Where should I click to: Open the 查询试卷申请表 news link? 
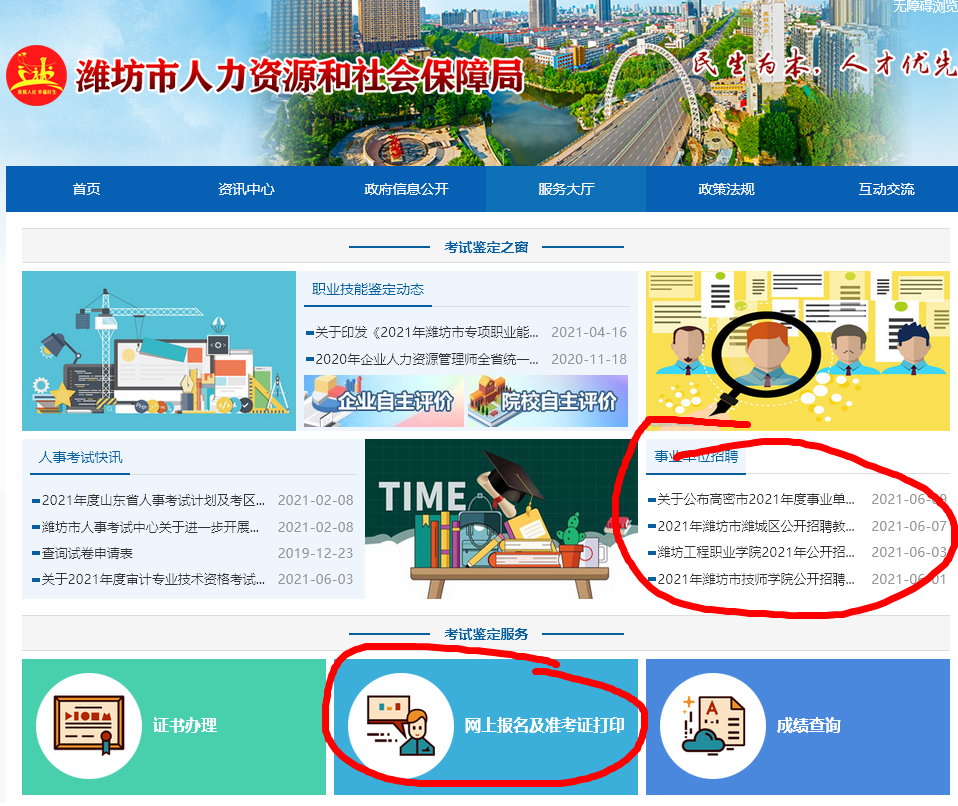(x=87, y=553)
